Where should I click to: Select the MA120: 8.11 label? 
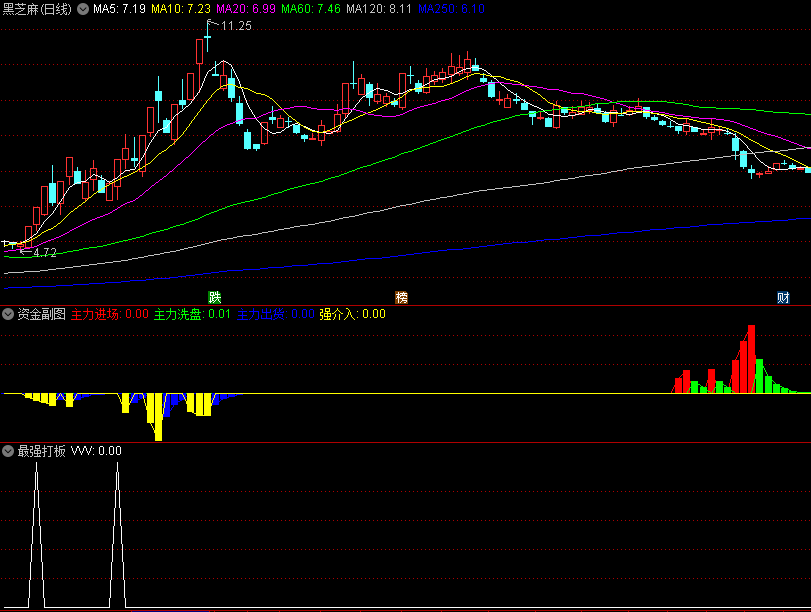click(379, 9)
